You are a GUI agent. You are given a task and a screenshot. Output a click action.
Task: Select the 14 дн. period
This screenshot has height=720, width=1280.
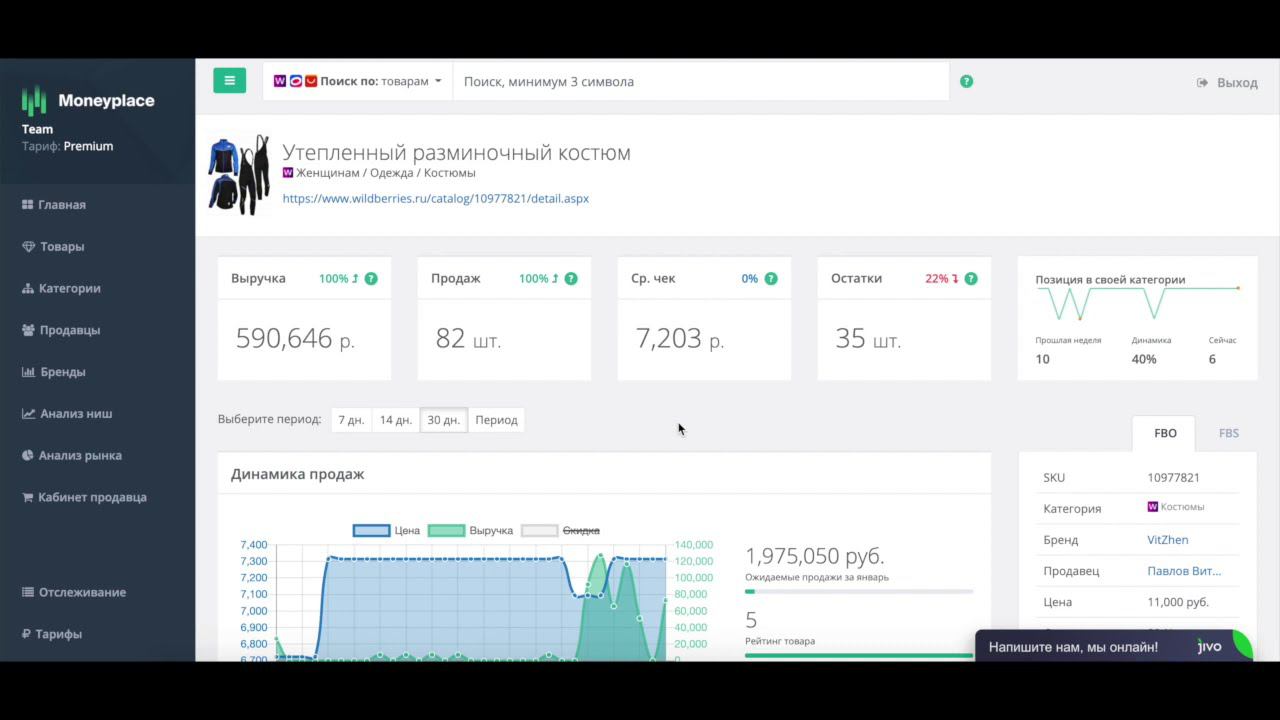click(x=396, y=420)
